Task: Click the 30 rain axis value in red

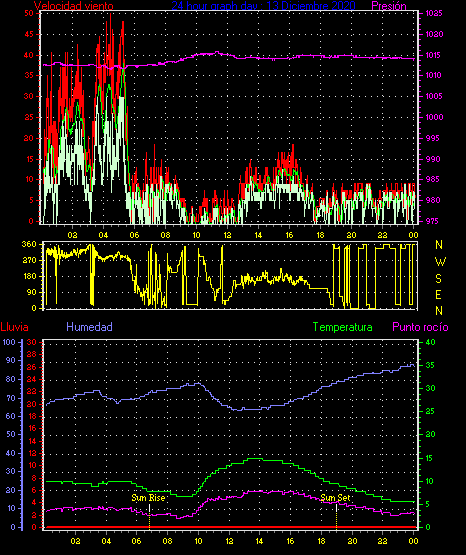Action: (32, 342)
